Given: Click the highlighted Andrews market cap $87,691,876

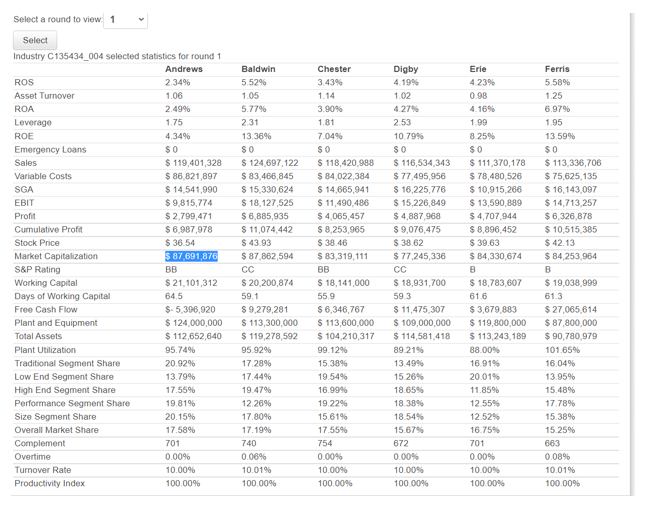Looking at the screenshot, I should [191, 256].
